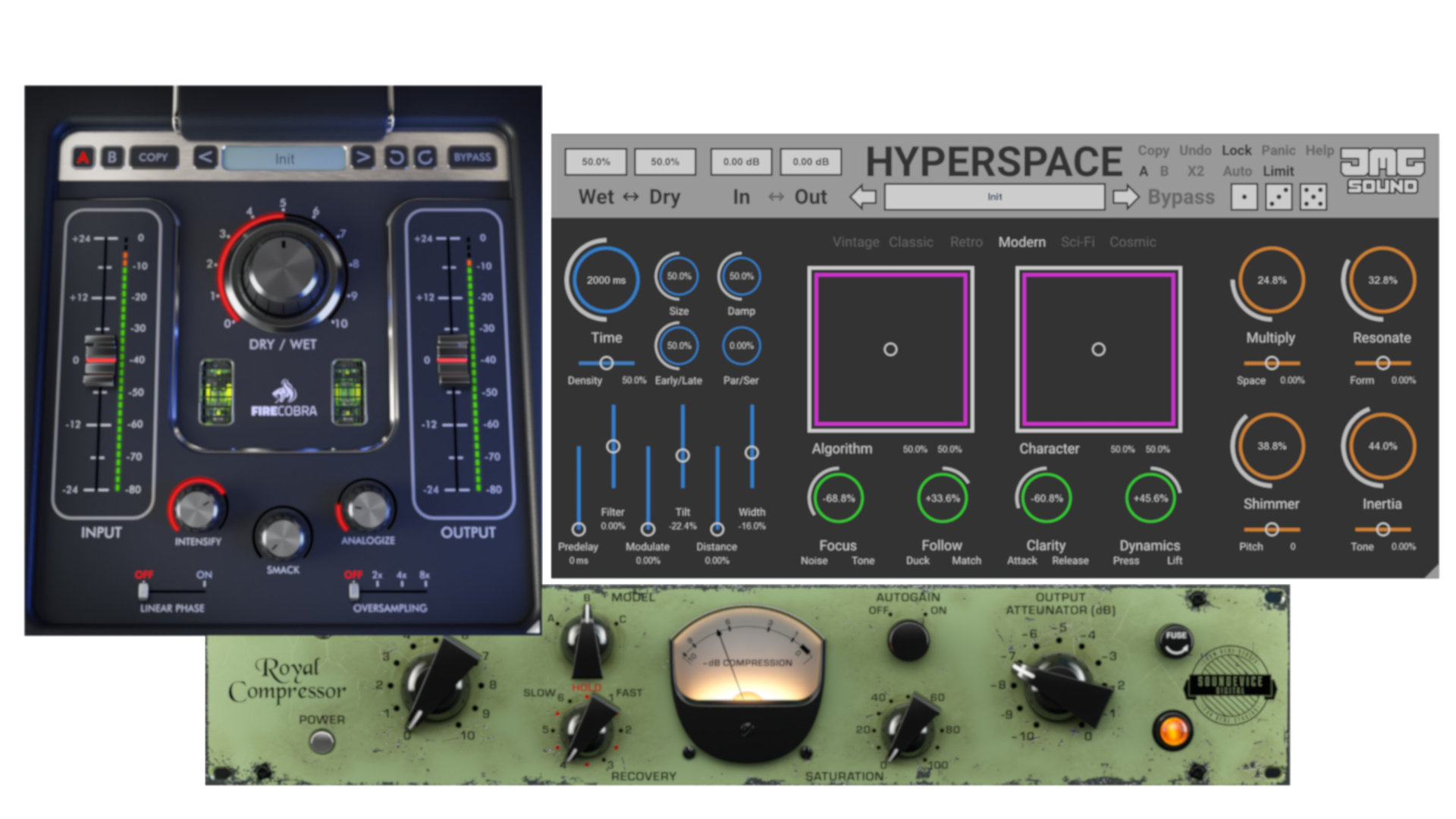Toggle FireCobra BYPASS button
The image size is (1456, 819).
[472, 158]
